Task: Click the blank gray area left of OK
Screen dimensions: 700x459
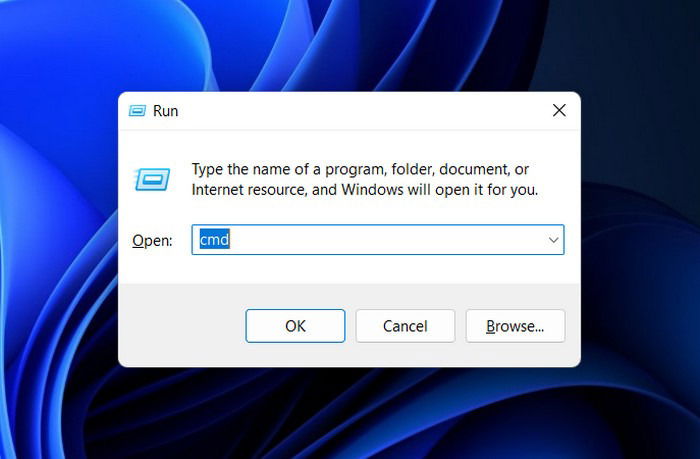Action: [x=183, y=326]
